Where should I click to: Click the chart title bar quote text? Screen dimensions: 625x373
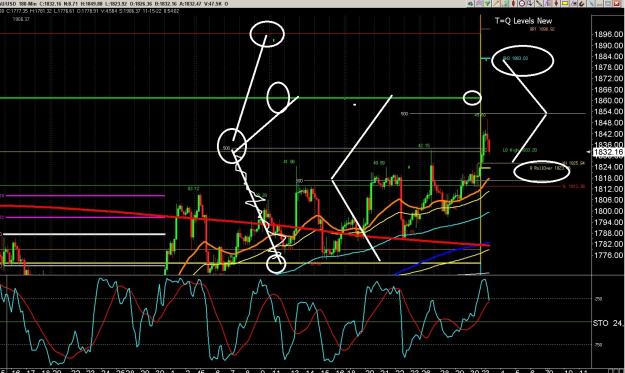tap(114, 4)
